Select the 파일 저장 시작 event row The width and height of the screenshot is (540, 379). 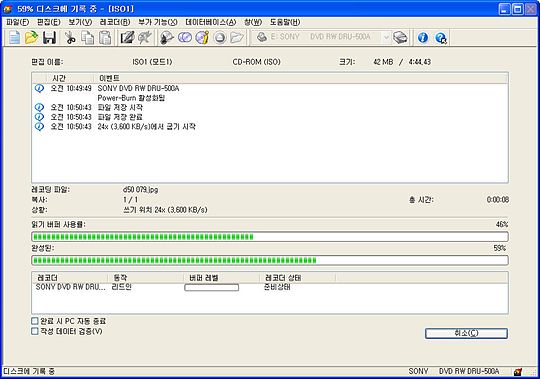tap(270, 107)
